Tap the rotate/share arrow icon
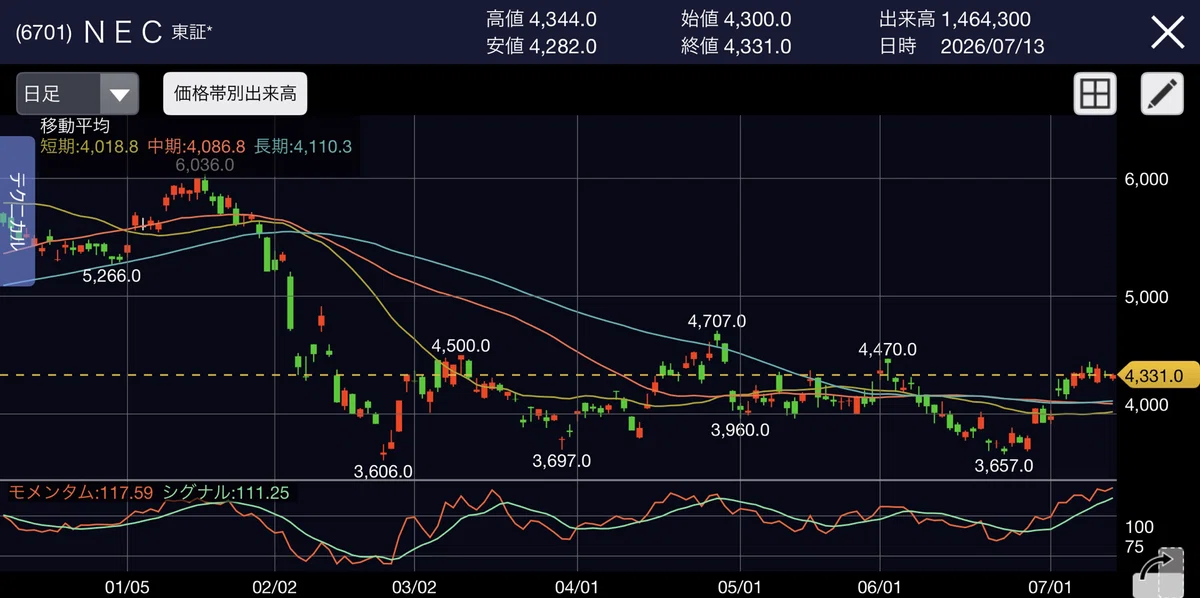This screenshot has height=598, width=1200. (1158, 573)
